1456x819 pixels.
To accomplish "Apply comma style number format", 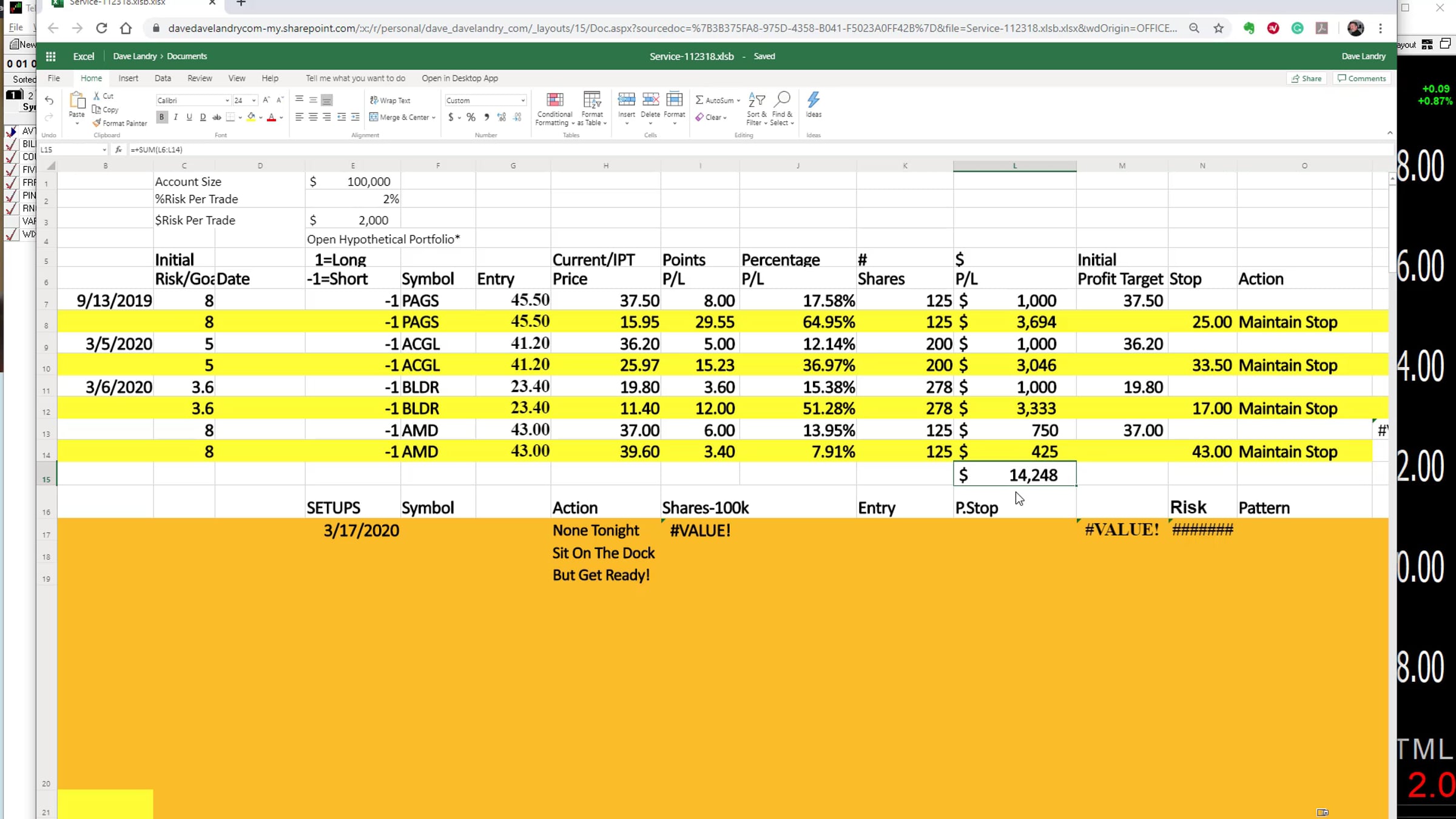I will (x=486, y=117).
